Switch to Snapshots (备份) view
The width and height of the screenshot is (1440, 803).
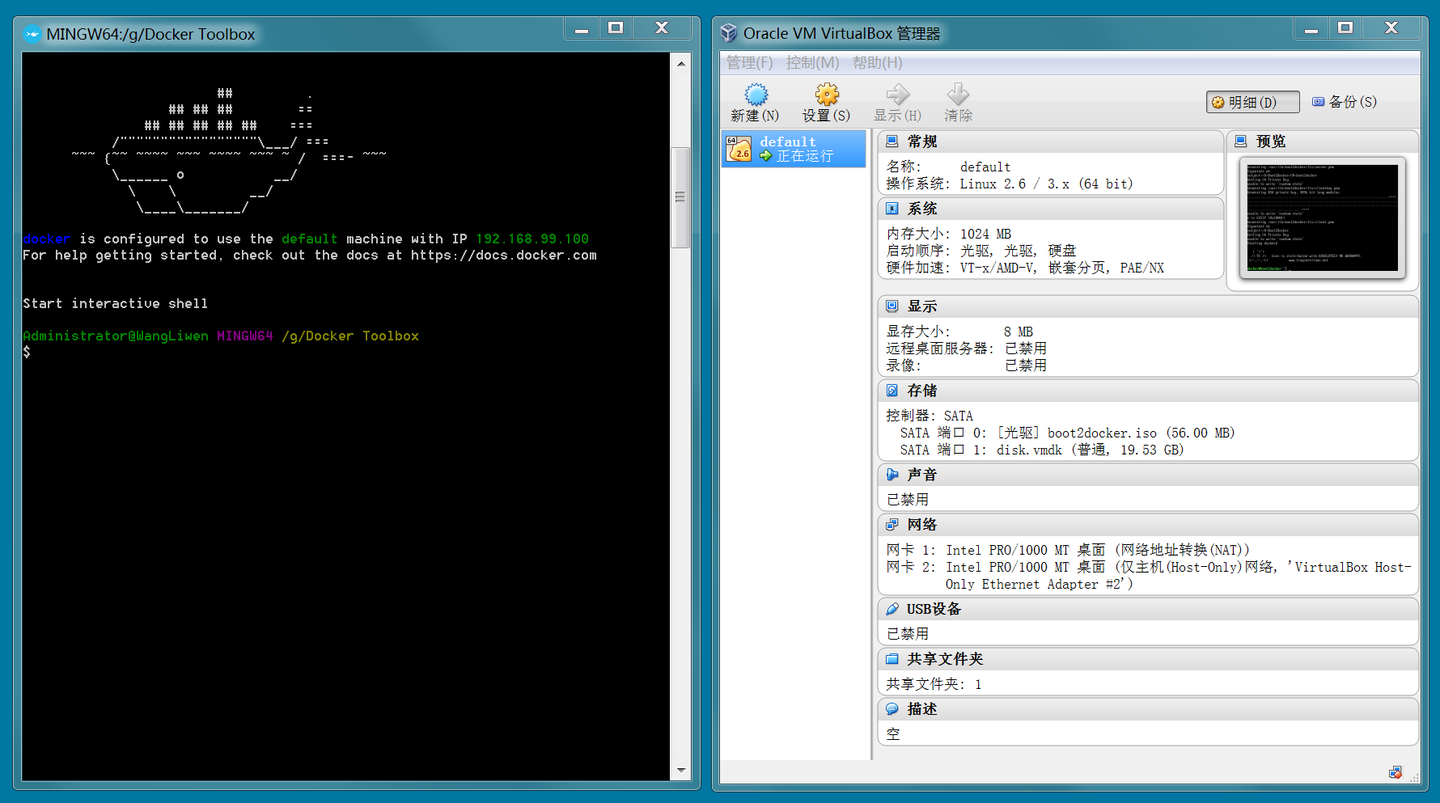(x=1344, y=102)
